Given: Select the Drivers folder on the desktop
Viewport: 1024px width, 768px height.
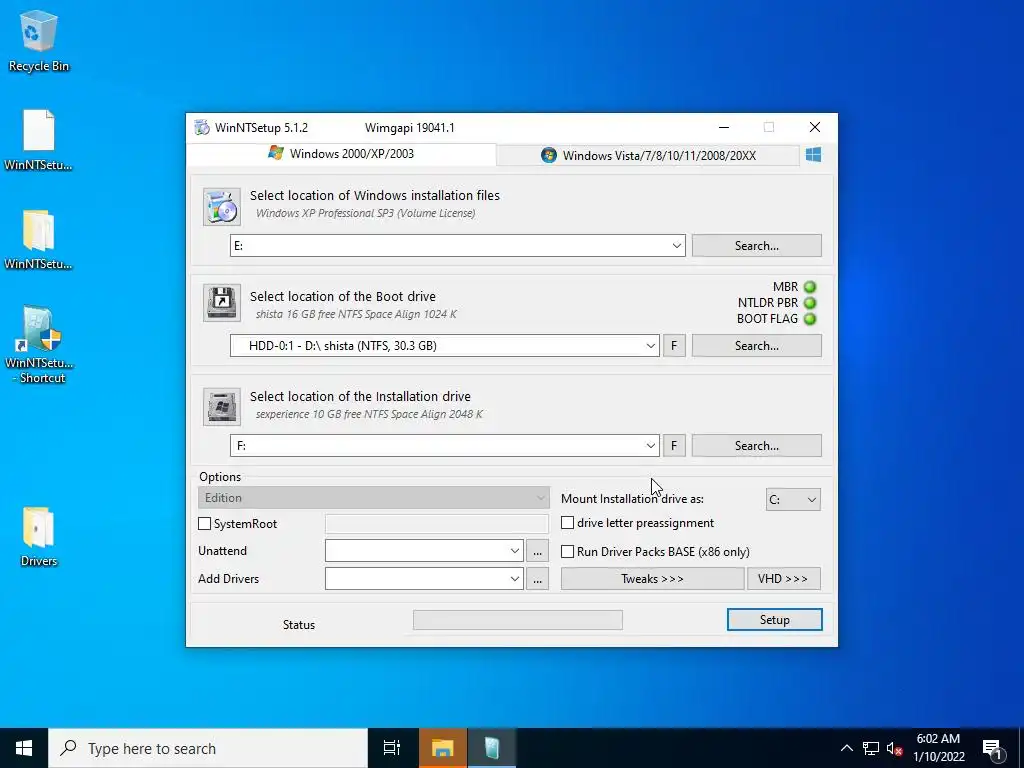Looking at the screenshot, I should (39, 537).
